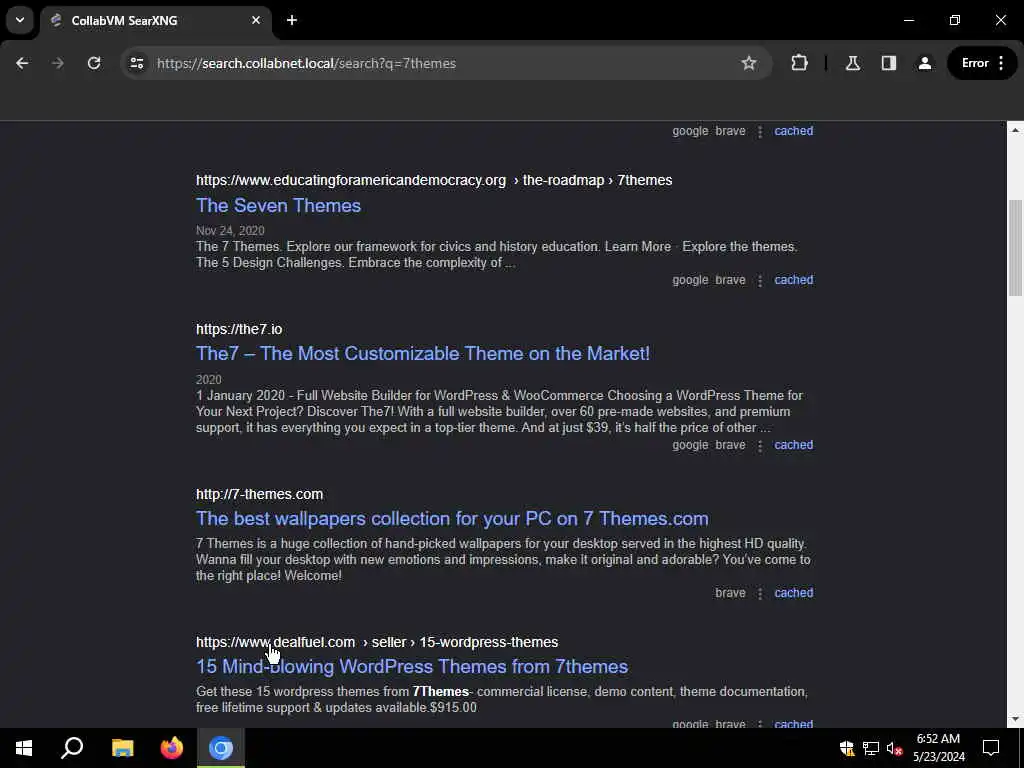Click 'brave' engine label under 7 Themes.com result
This screenshot has width=1024, height=768.
[x=730, y=592]
